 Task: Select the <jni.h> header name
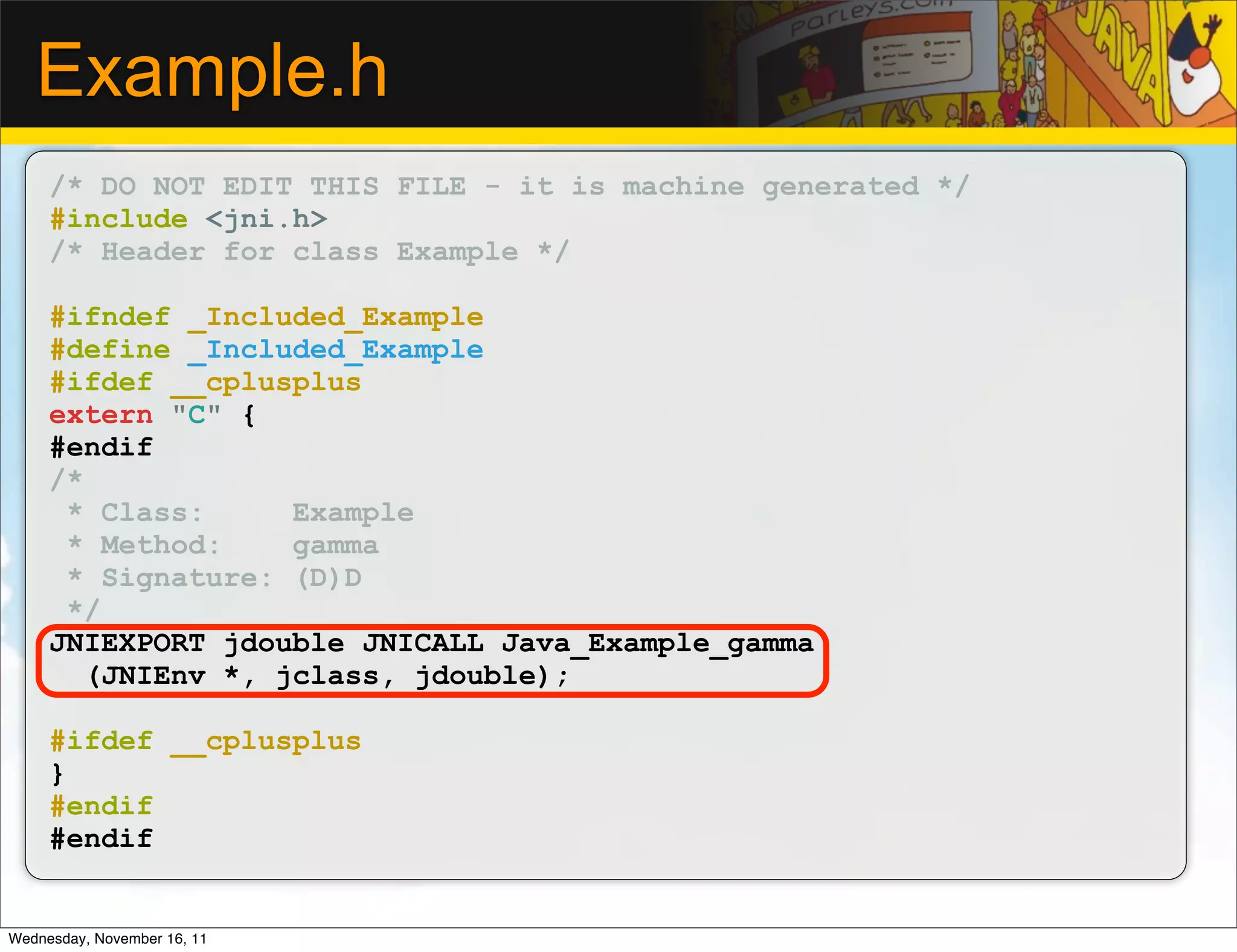click(266, 219)
